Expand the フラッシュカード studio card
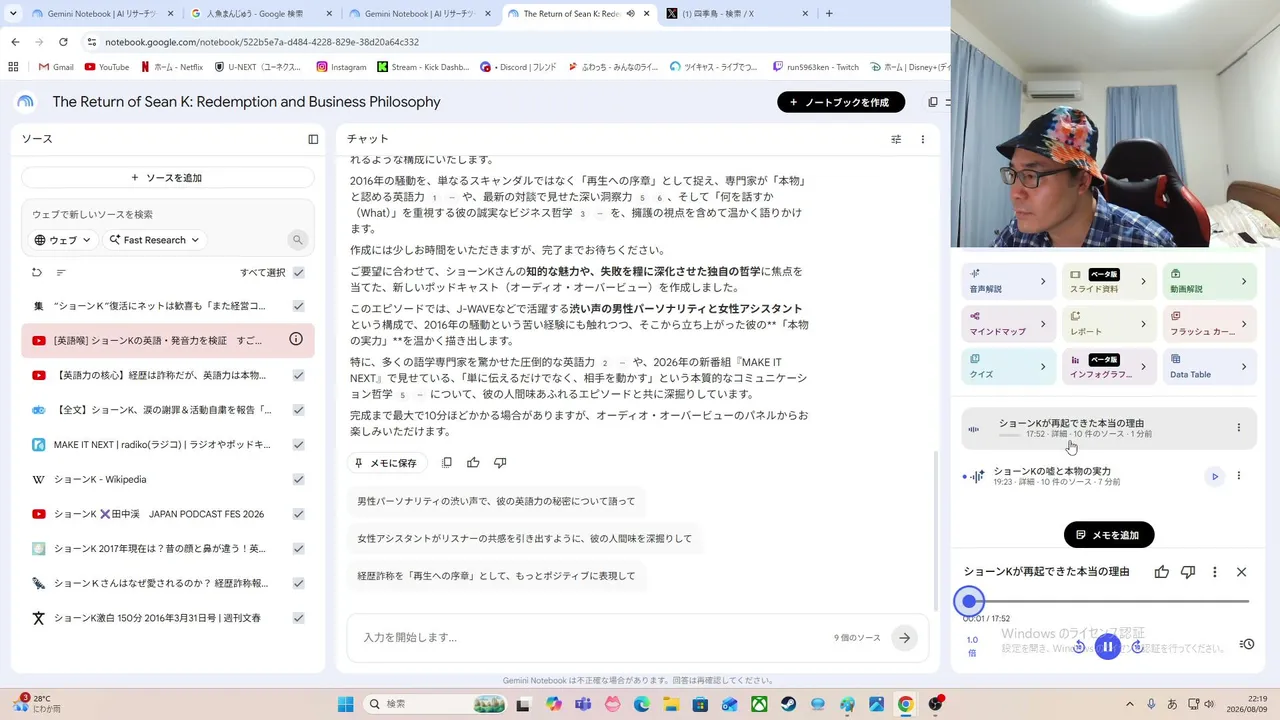Image resolution: width=1280 pixels, height=720 pixels. 1209,324
